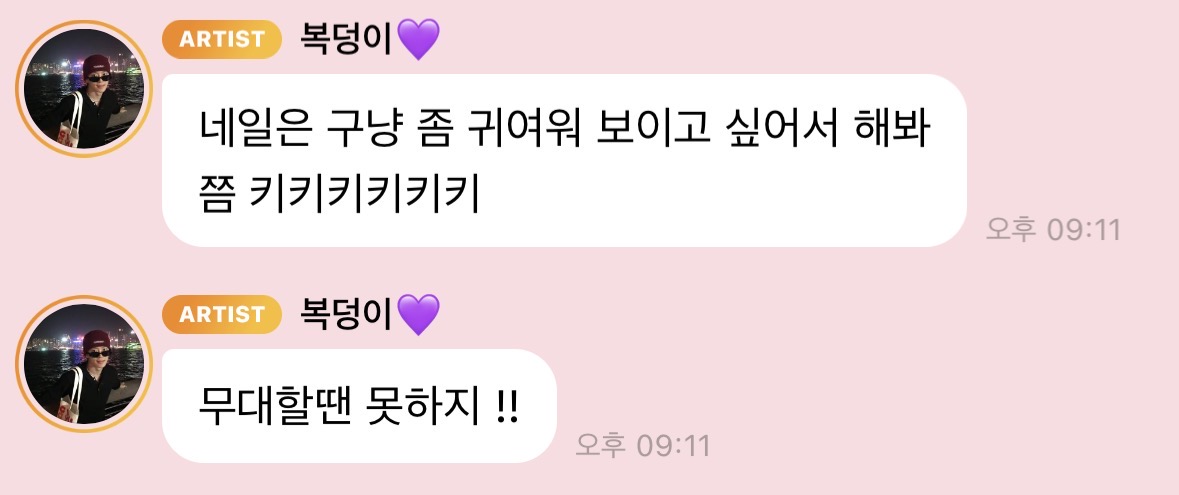1179x495 pixels.
Task: Tap the ARTIST badge above the 무대할땐 message
Action: [x=222, y=314]
